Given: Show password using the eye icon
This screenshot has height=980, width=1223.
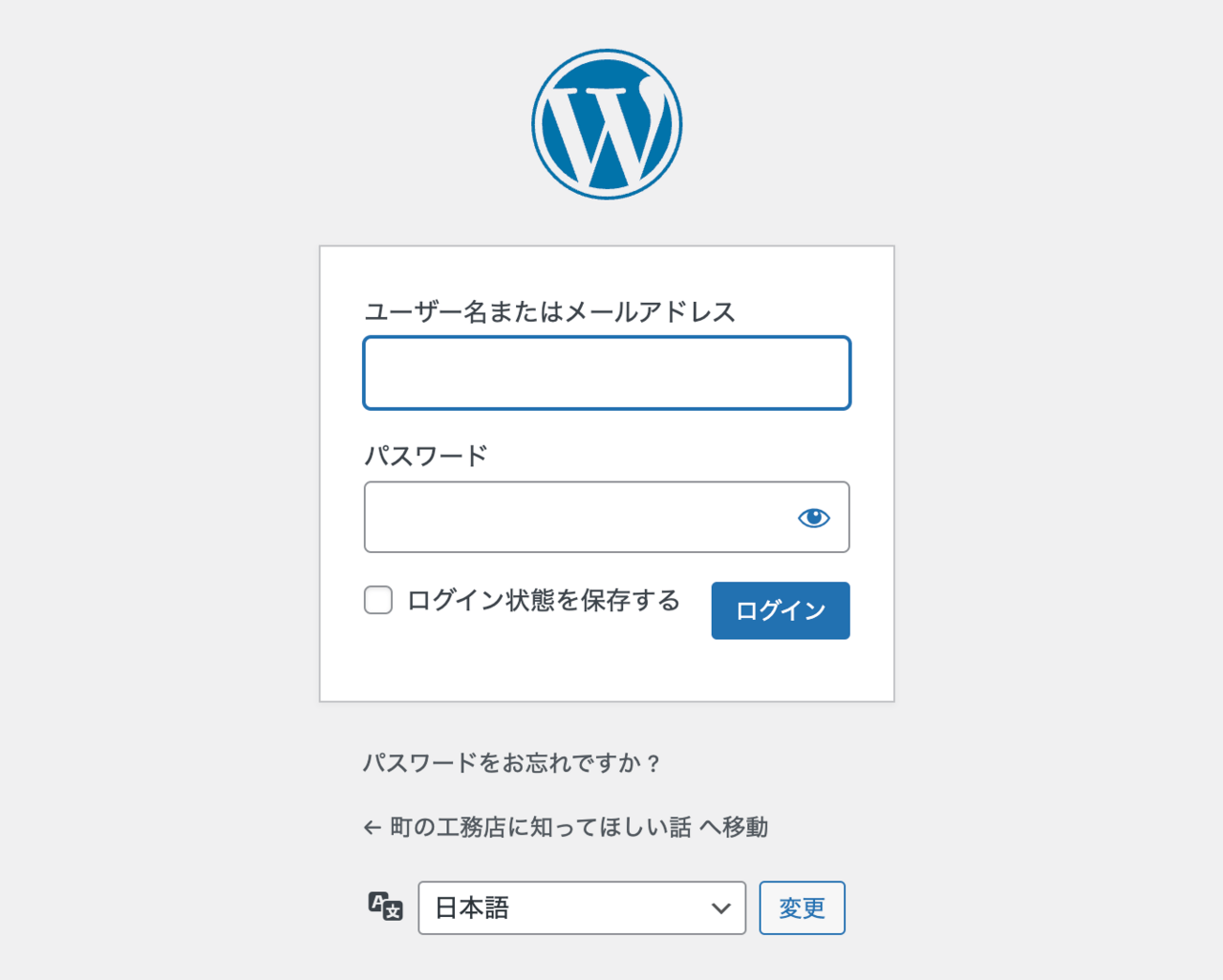Looking at the screenshot, I should (814, 518).
